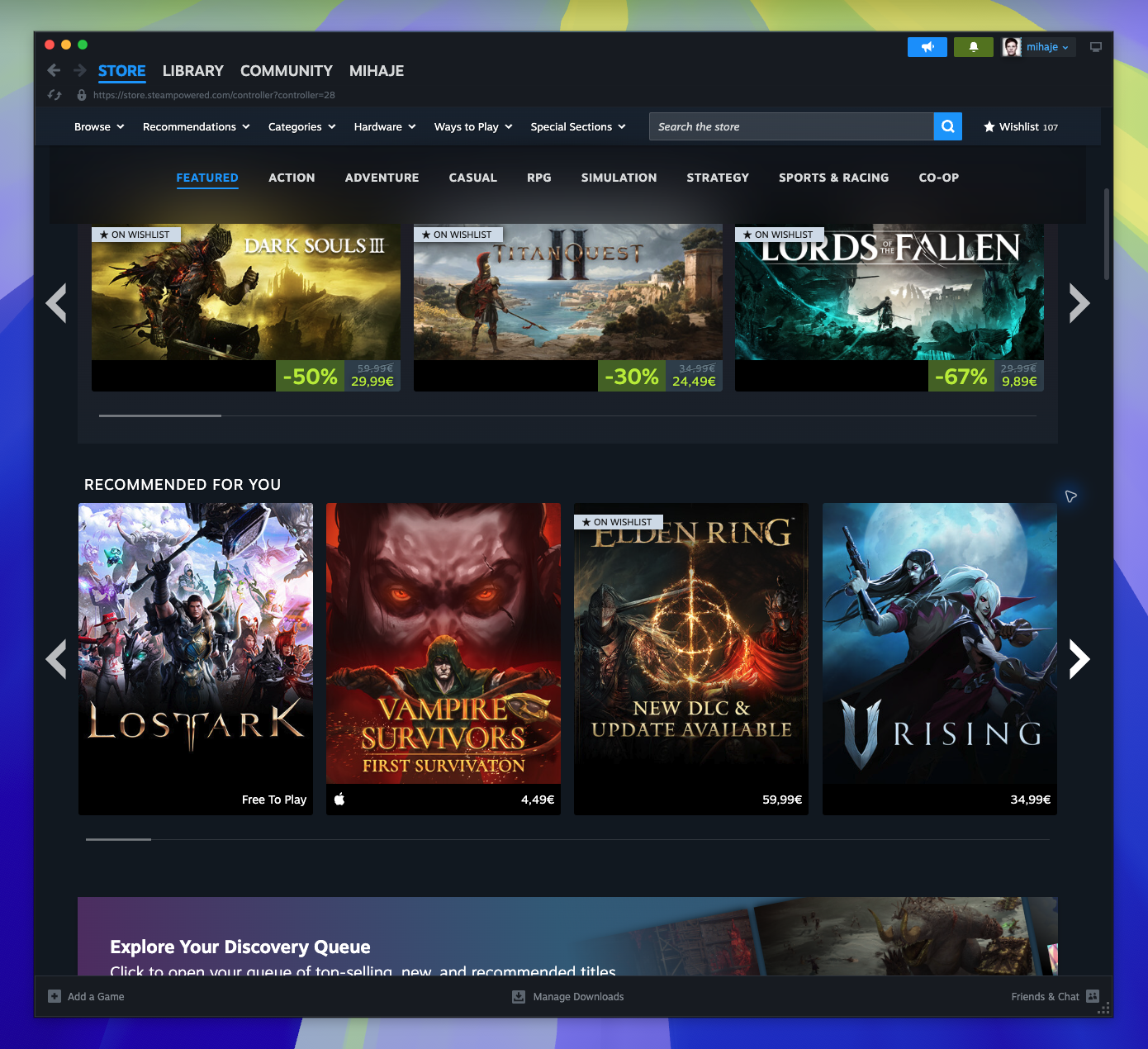Go to the COMMUNITY tab
This screenshot has width=1148, height=1049.
(x=287, y=71)
